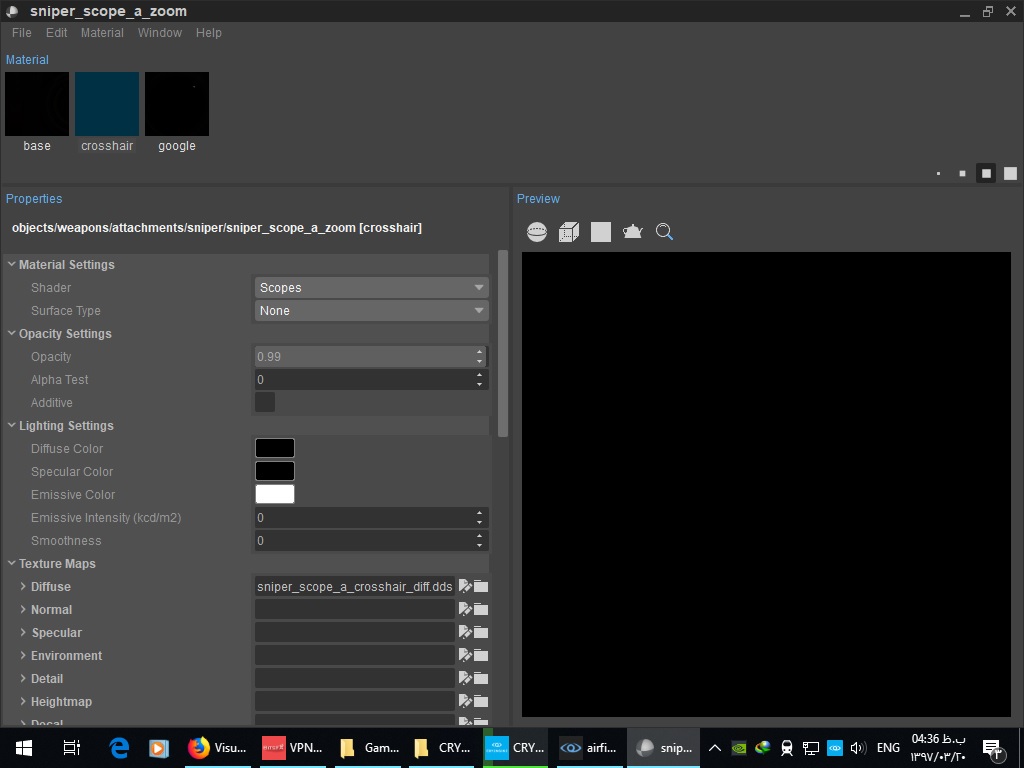Click the magnifier preview icon
This screenshot has height=768, width=1030.
coord(664,232)
